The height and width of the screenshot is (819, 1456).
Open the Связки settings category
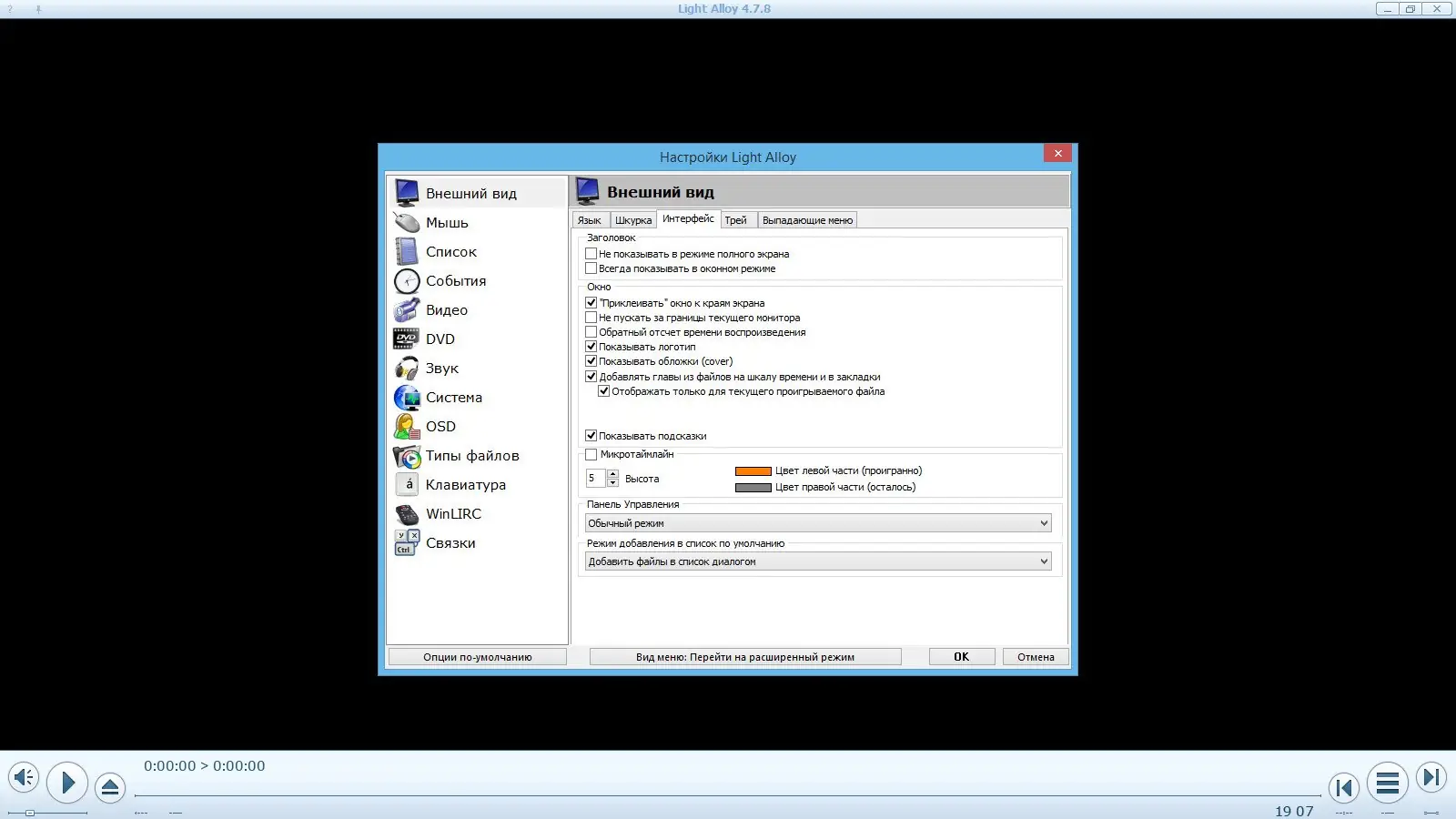tap(477, 542)
